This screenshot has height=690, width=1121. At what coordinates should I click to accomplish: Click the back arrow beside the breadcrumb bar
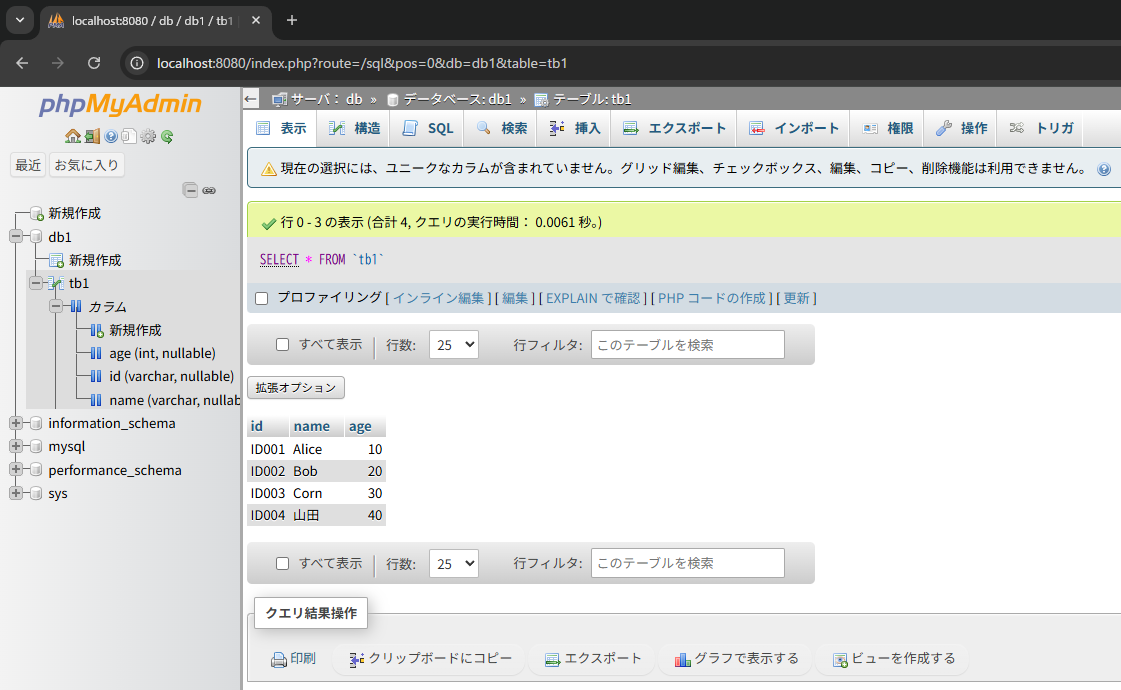tap(250, 98)
